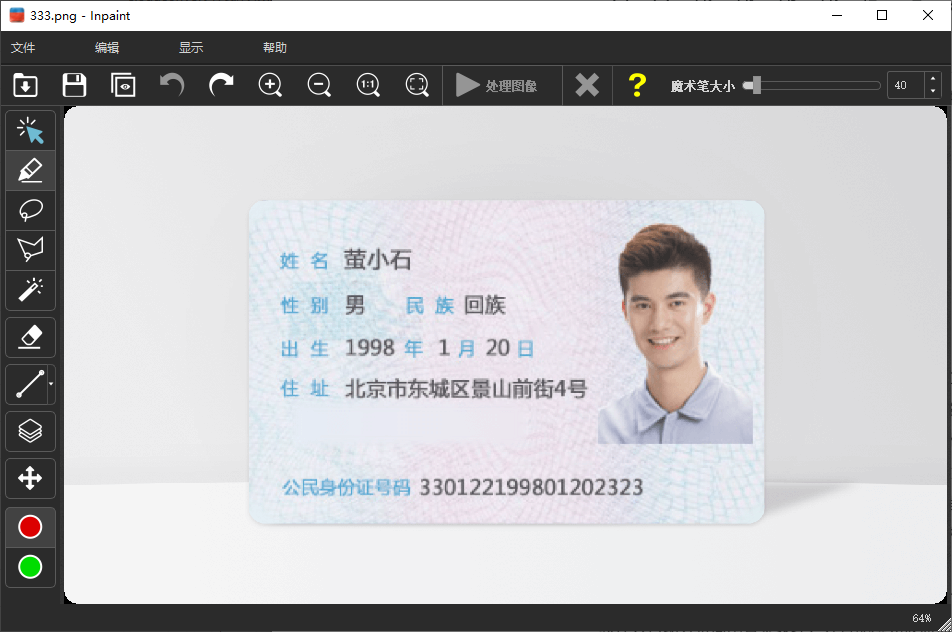Pick the Eraser tool
Image resolution: width=952 pixels, height=632 pixels.
30,337
